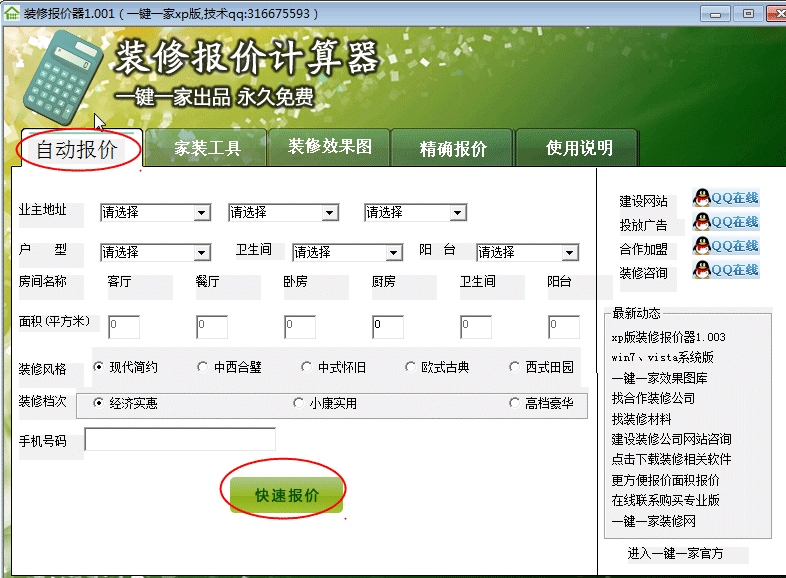Open the xp版装修报价器1.003 news link
Screen dimensions: 786x578
pyautogui.click(x=668, y=337)
